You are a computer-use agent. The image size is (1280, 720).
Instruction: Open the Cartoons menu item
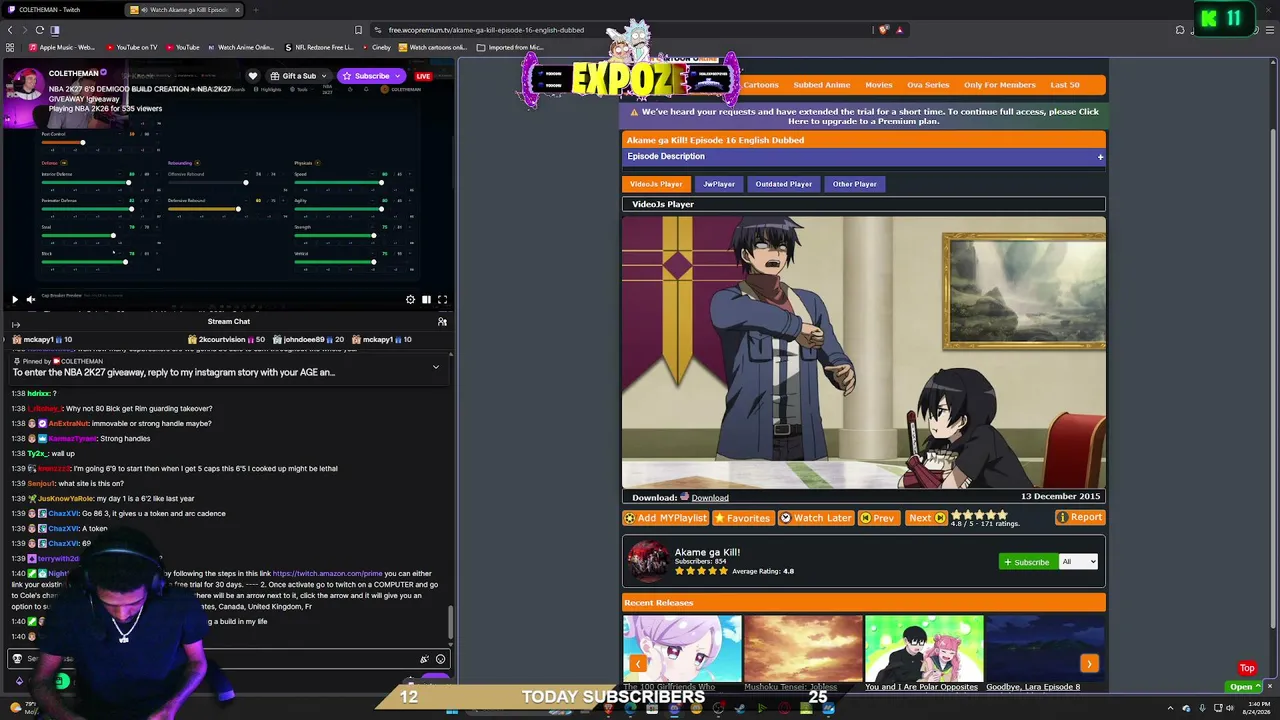(x=761, y=85)
